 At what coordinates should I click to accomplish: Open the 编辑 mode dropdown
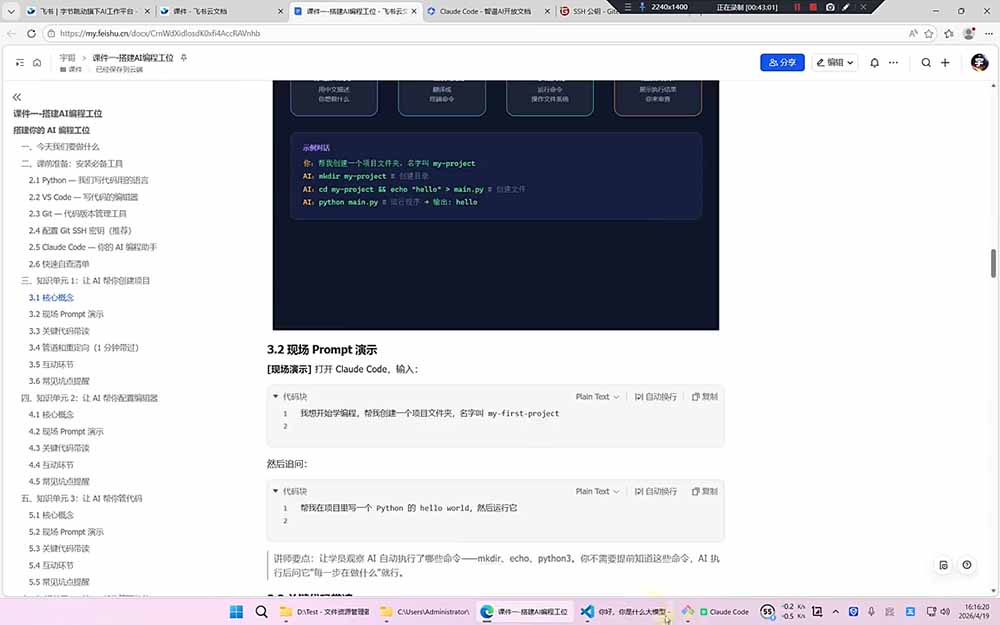tap(834, 62)
